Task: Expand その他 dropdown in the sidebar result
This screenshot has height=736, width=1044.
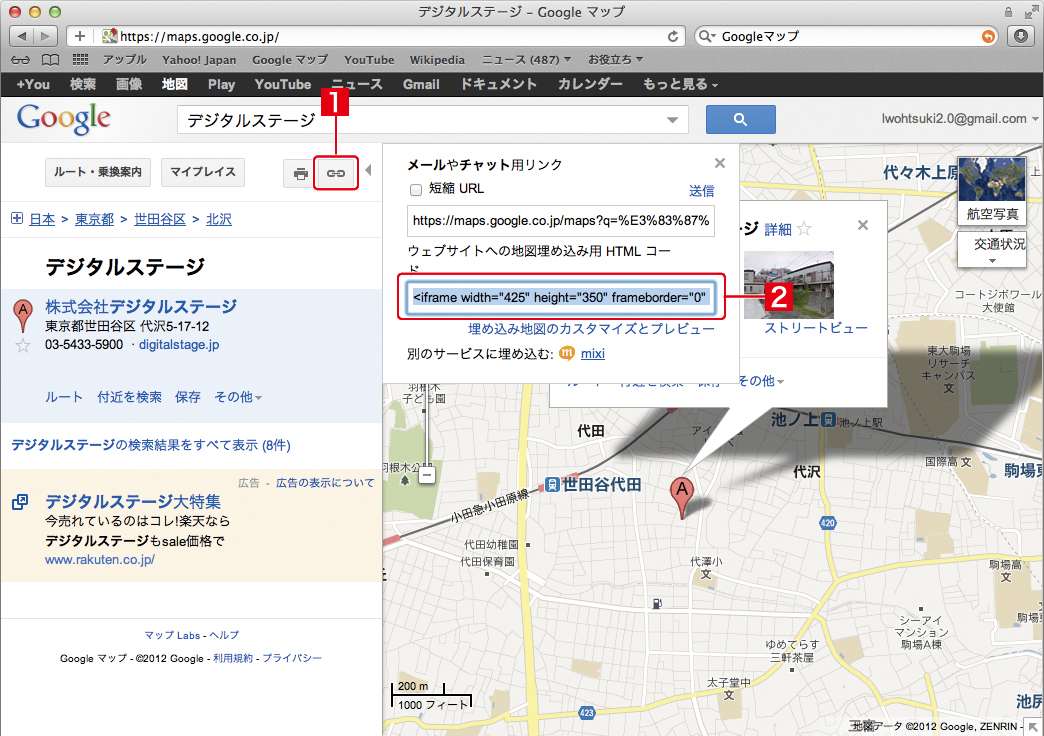Action: tap(238, 397)
